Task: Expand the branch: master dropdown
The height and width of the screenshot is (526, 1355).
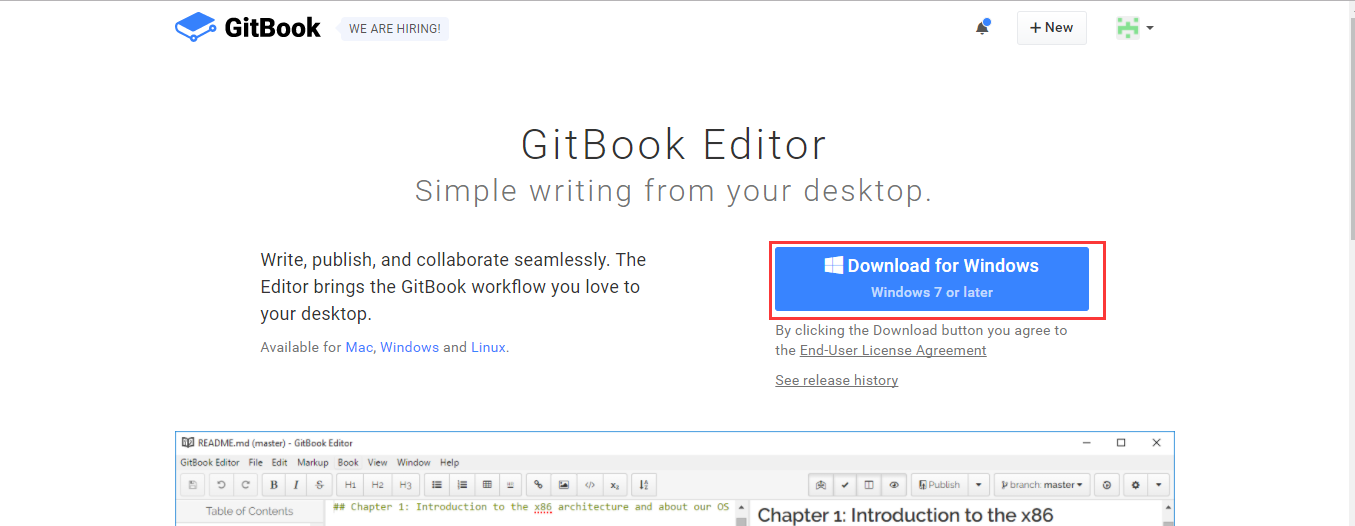Action: coord(1040,485)
